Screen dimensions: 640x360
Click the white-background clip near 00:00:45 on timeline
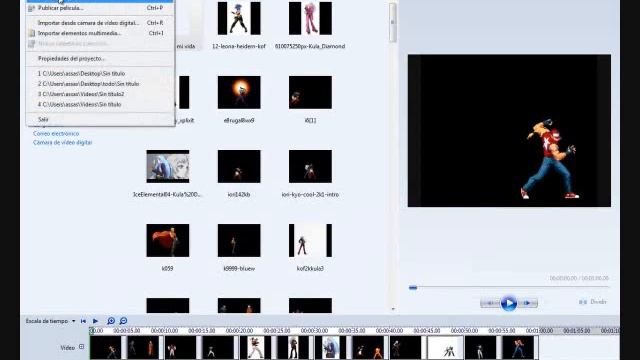click(x=445, y=348)
